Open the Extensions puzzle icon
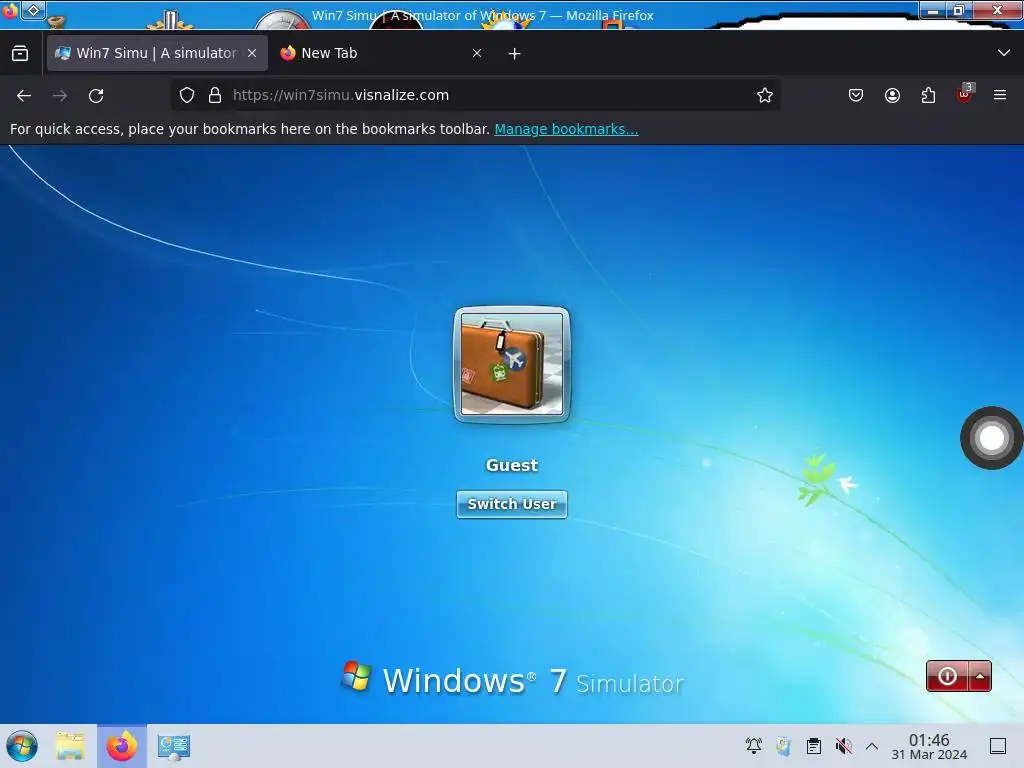 pyautogui.click(x=928, y=95)
